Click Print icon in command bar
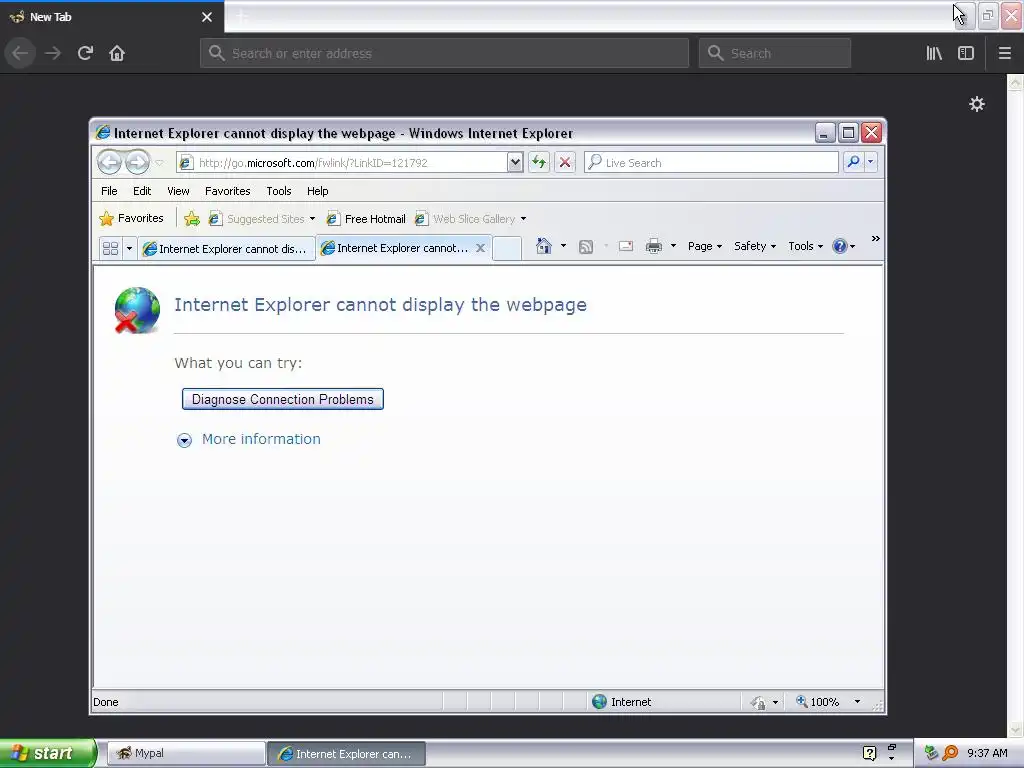1024x768 pixels. (654, 246)
